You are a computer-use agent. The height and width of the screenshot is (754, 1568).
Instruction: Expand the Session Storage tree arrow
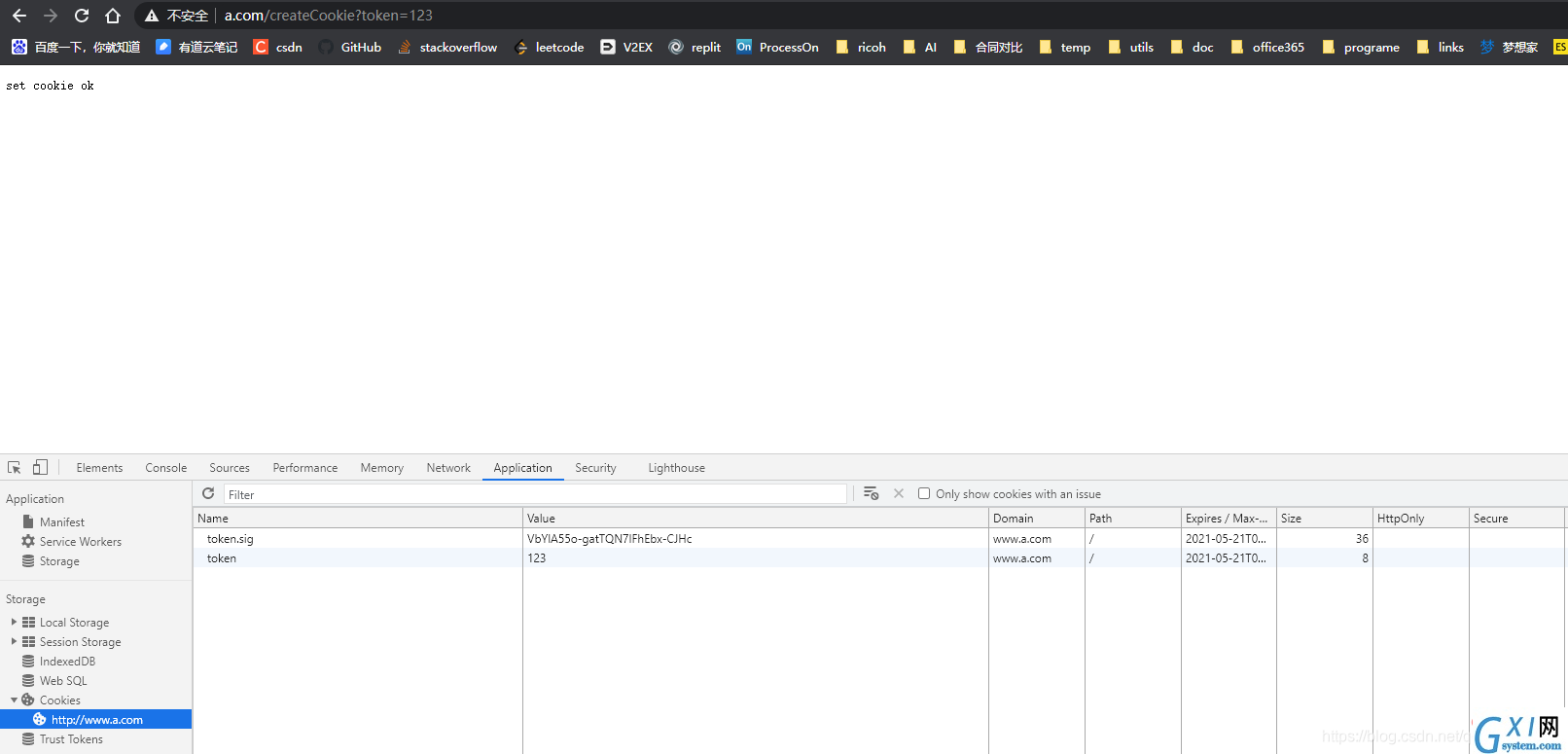click(14, 642)
